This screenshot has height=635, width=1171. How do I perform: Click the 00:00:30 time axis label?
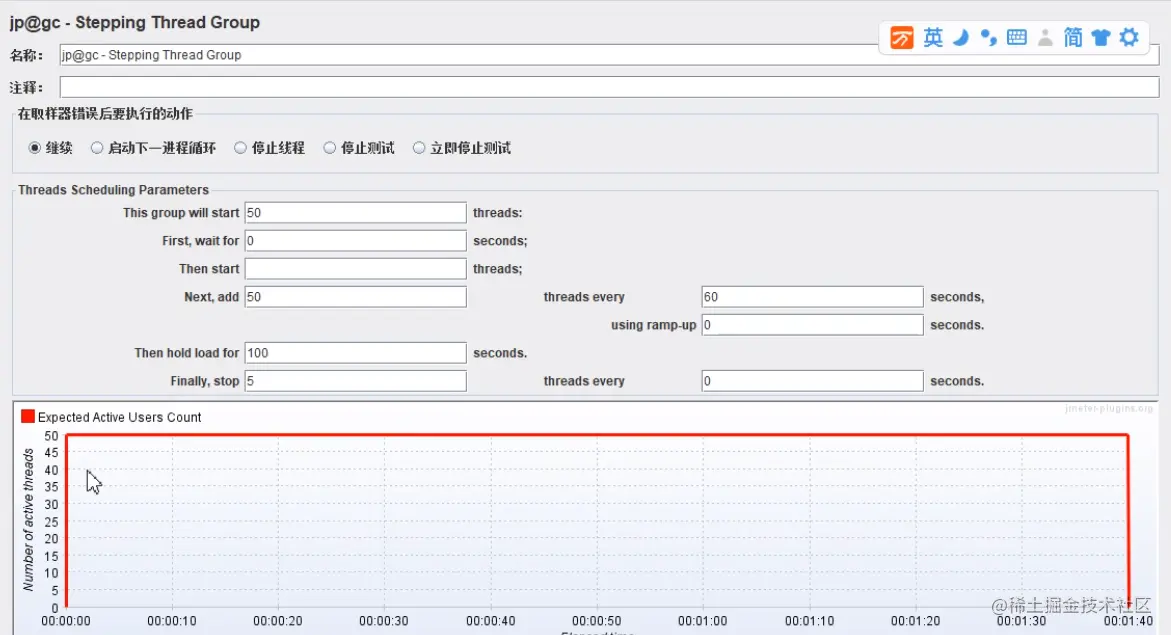coord(384,621)
